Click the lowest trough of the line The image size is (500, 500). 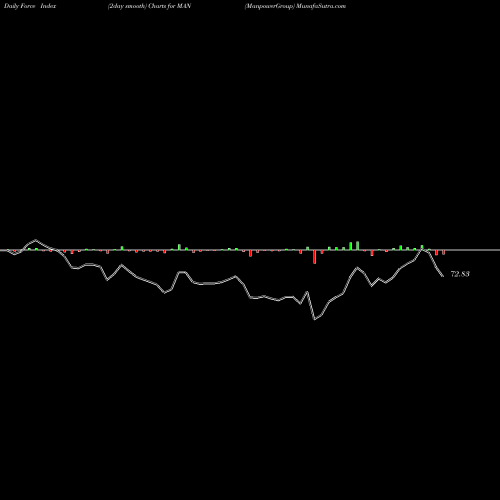(x=314, y=319)
